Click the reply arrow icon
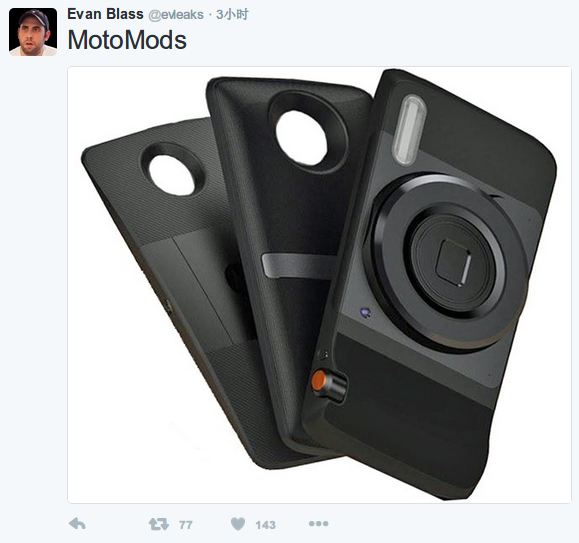Screen dimensions: 579x543 pos(78,523)
